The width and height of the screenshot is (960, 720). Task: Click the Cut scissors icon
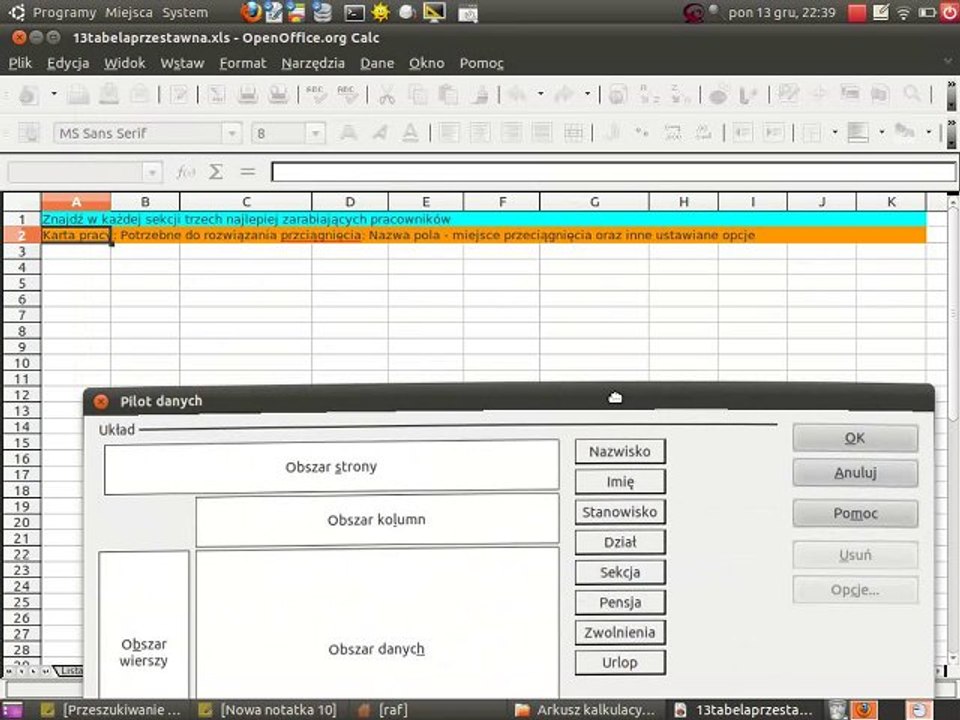pos(386,94)
